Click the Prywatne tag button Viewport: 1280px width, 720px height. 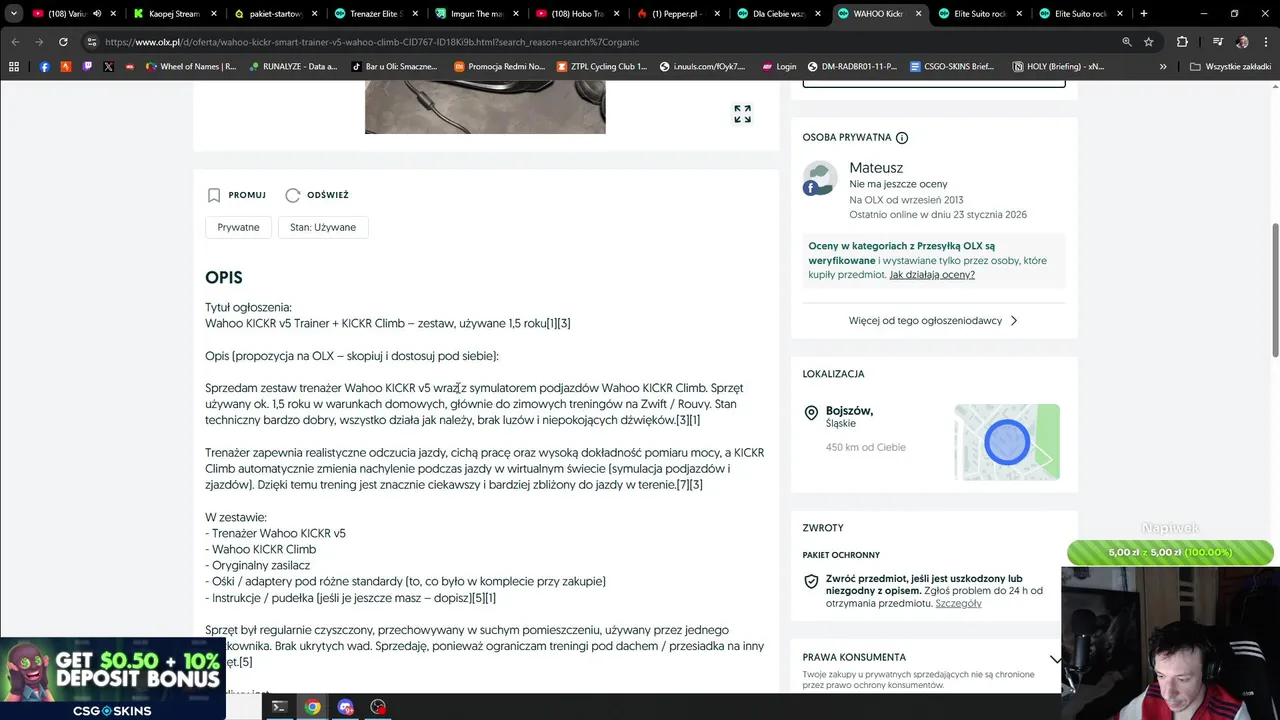[238, 227]
